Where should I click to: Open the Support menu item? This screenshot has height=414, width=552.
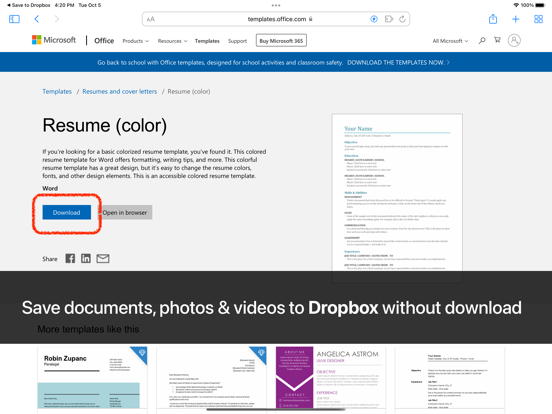point(237,41)
